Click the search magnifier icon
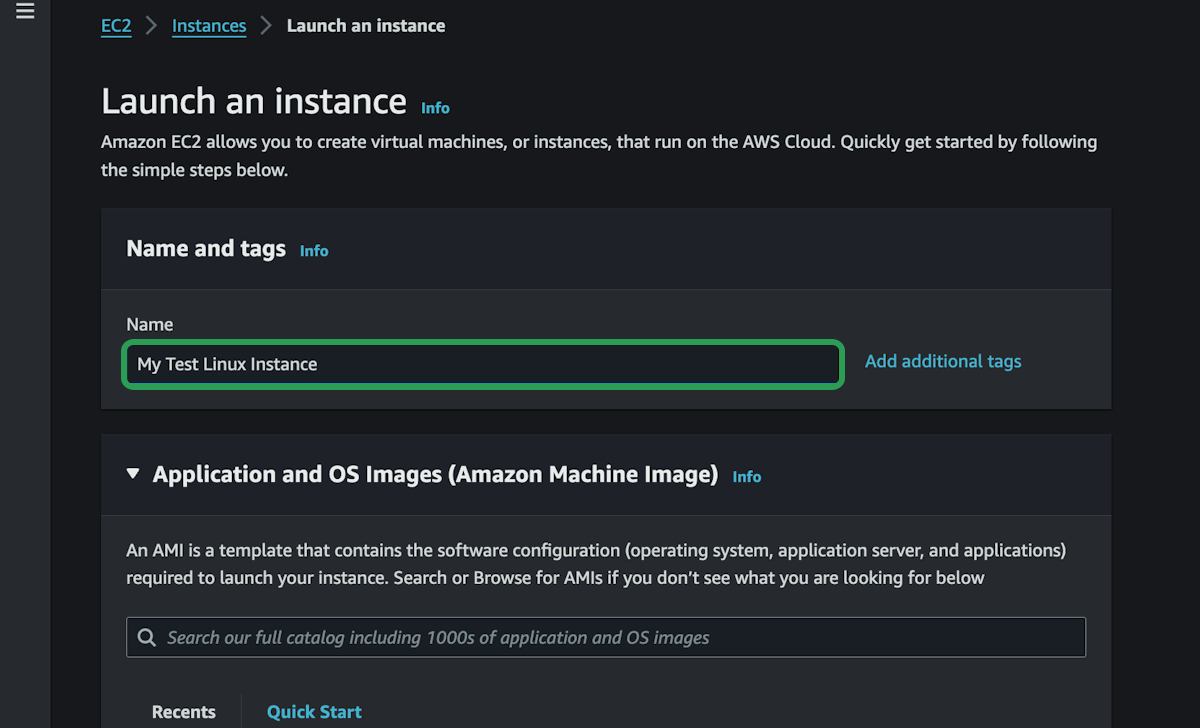The width and height of the screenshot is (1200, 728). (147, 637)
